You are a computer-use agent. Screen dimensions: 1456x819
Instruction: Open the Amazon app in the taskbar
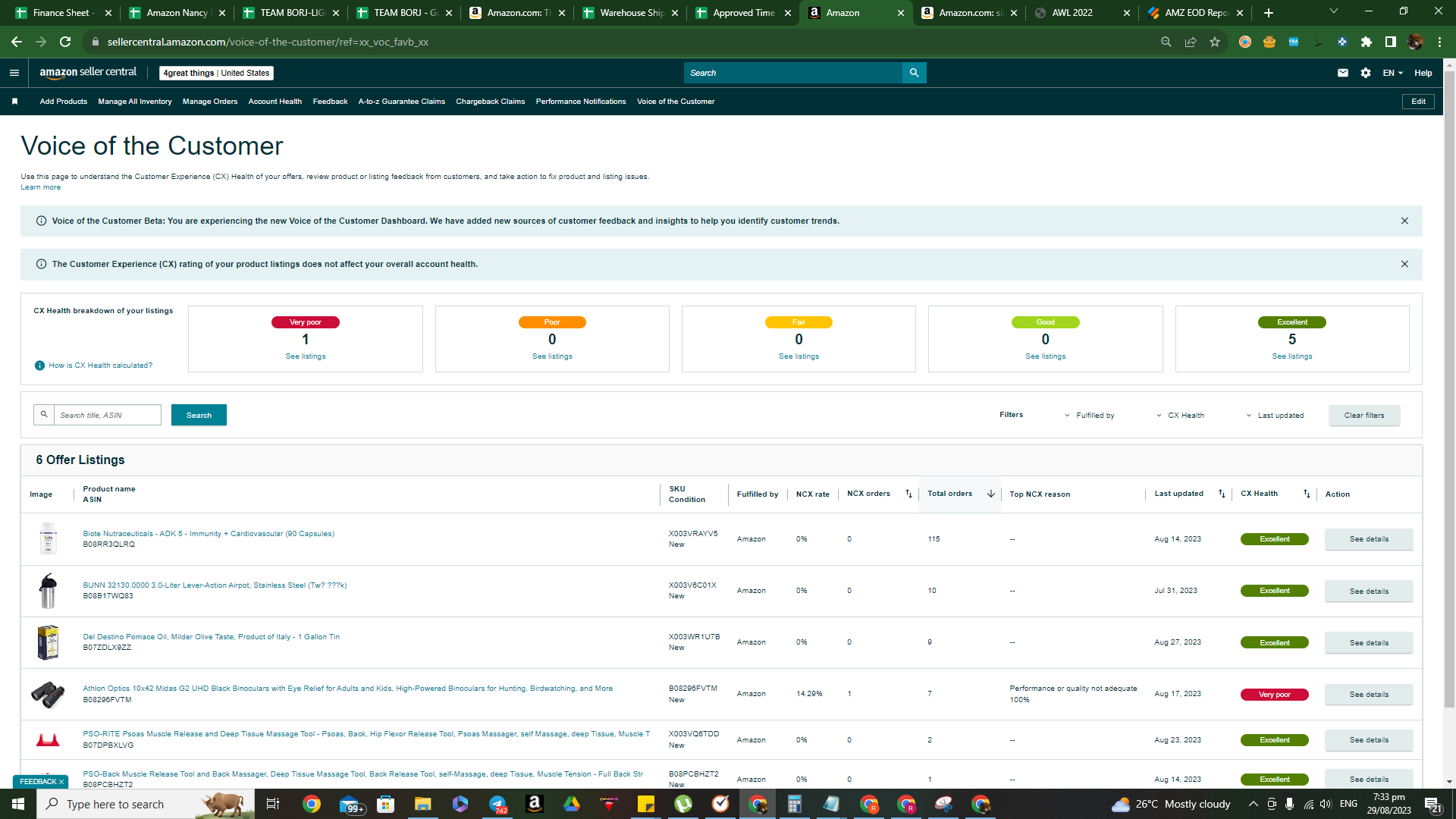(x=535, y=804)
